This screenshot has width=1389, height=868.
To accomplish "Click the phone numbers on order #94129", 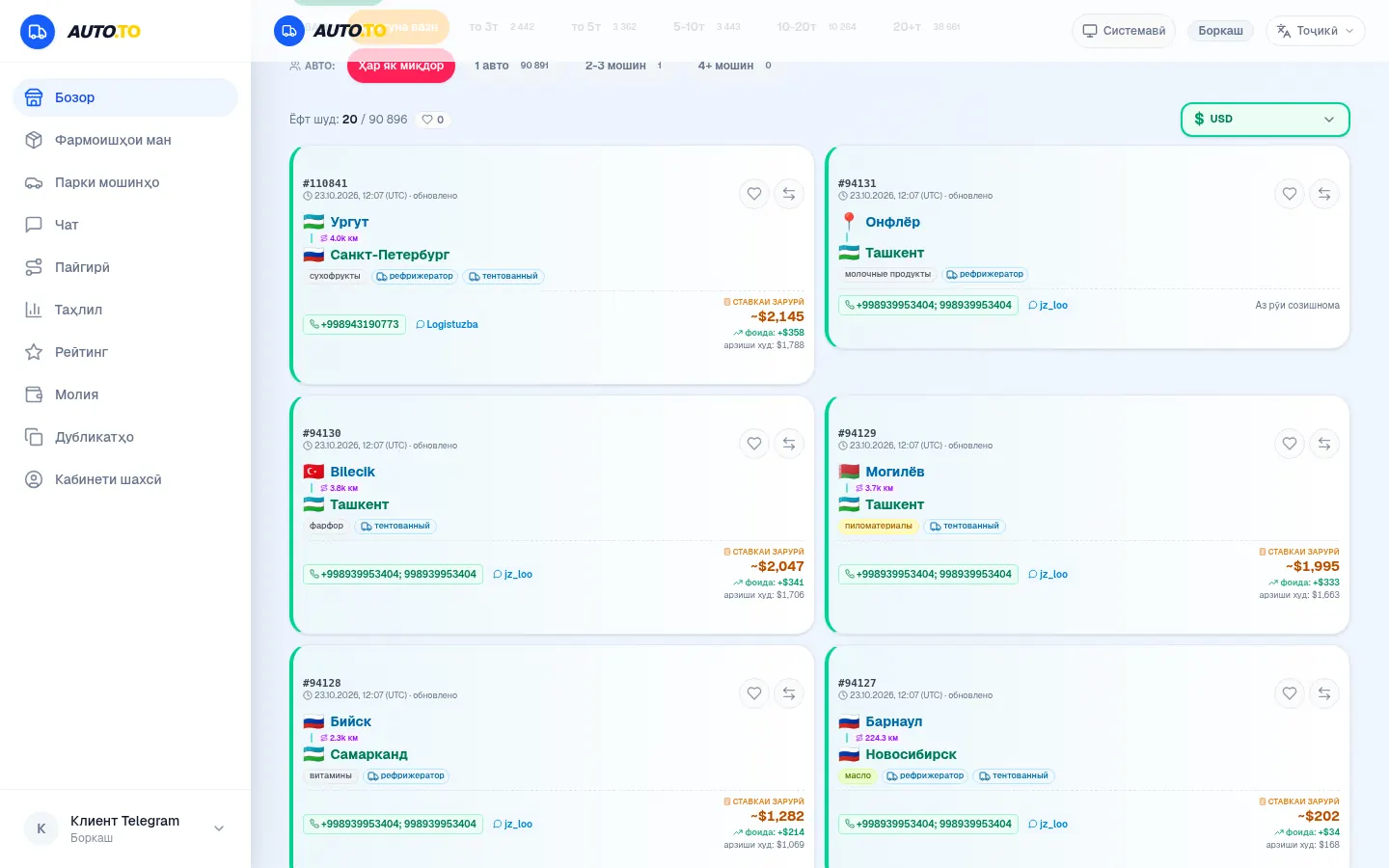I will (928, 574).
